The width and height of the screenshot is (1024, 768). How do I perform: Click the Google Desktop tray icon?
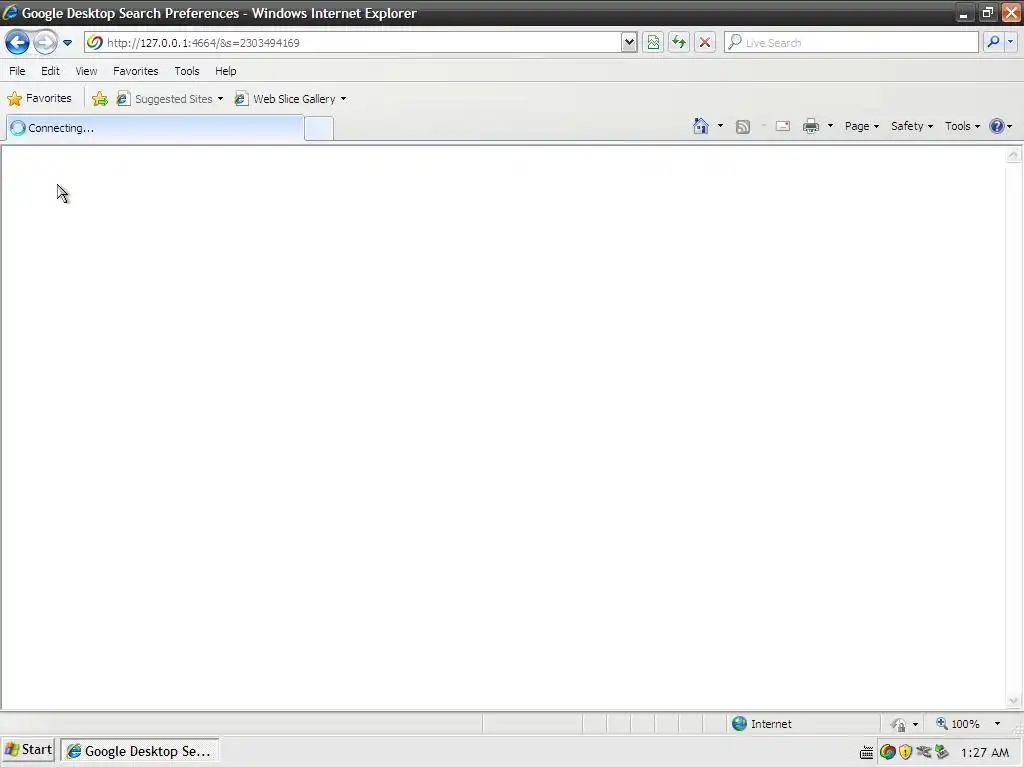(888, 752)
